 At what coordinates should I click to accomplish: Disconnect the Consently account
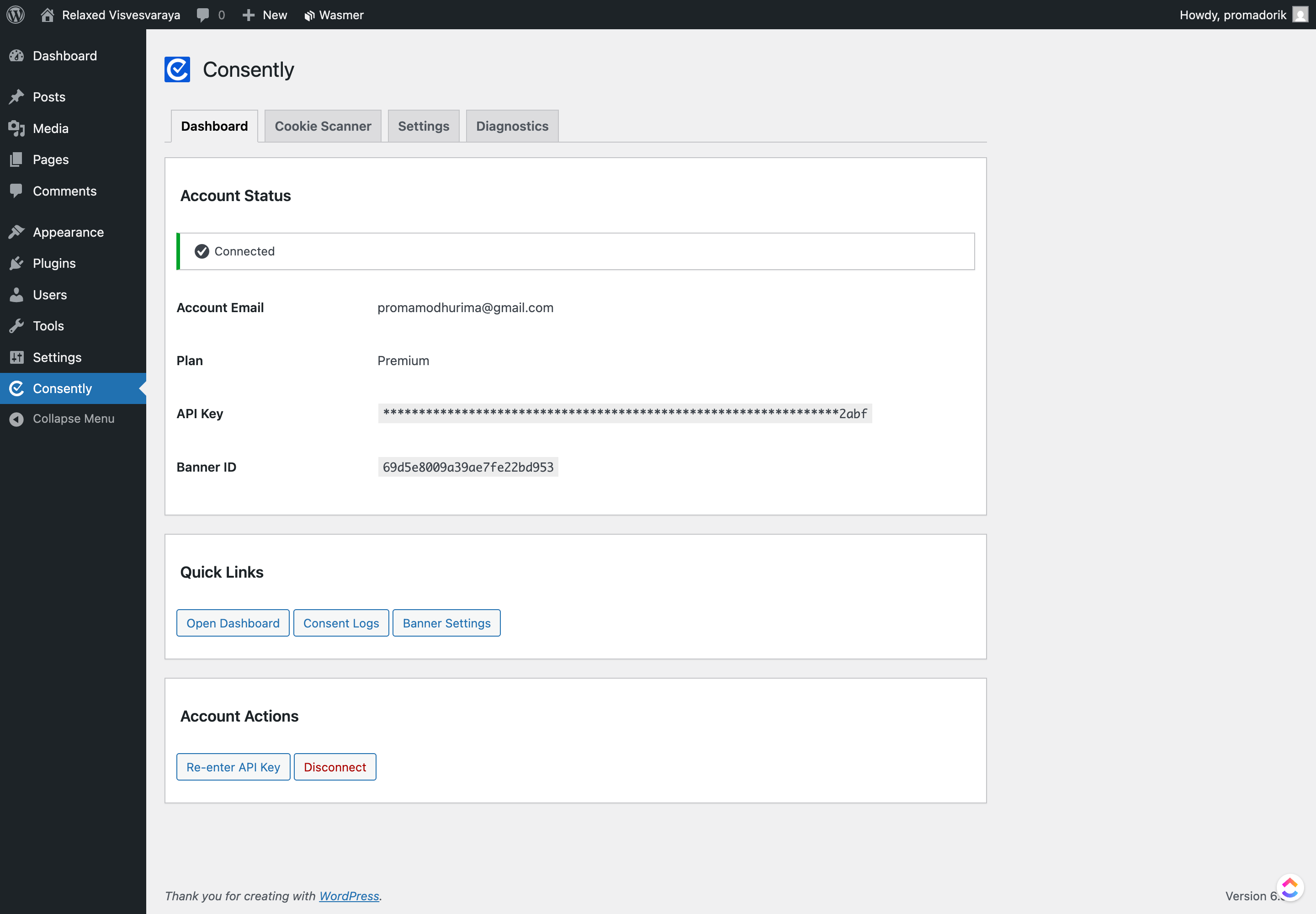click(x=334, y=766)
